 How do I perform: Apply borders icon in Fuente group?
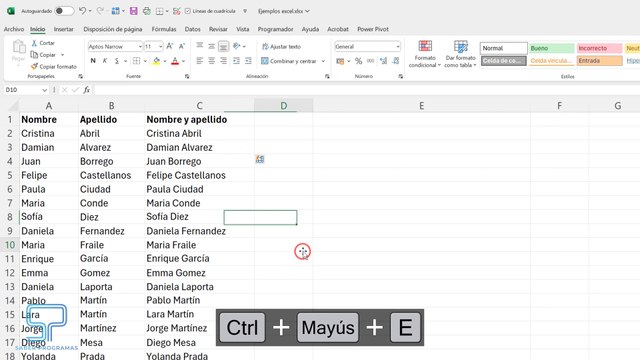136,61
